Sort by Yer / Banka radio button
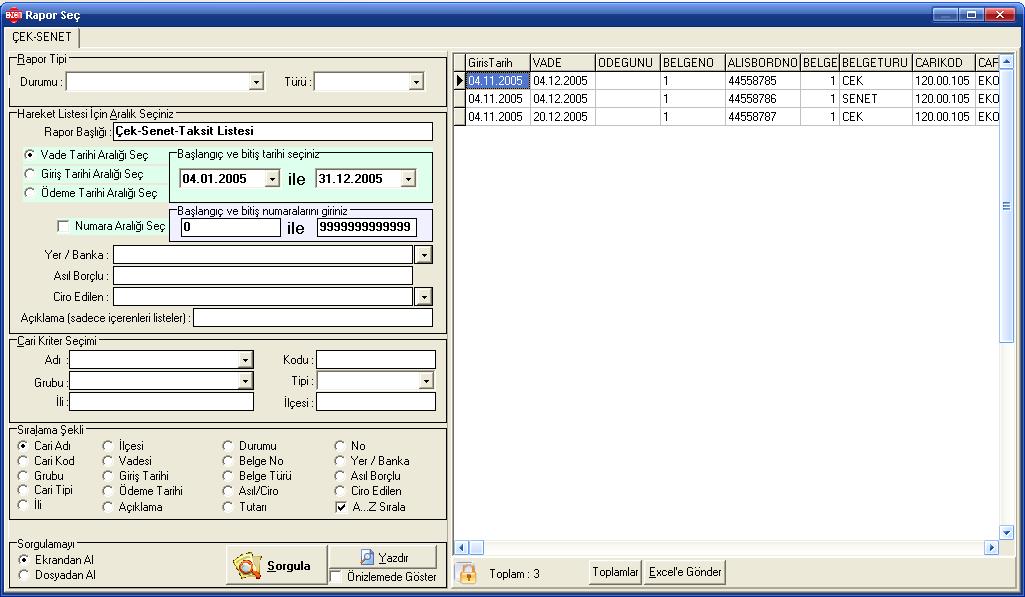 tap(339, 461)
